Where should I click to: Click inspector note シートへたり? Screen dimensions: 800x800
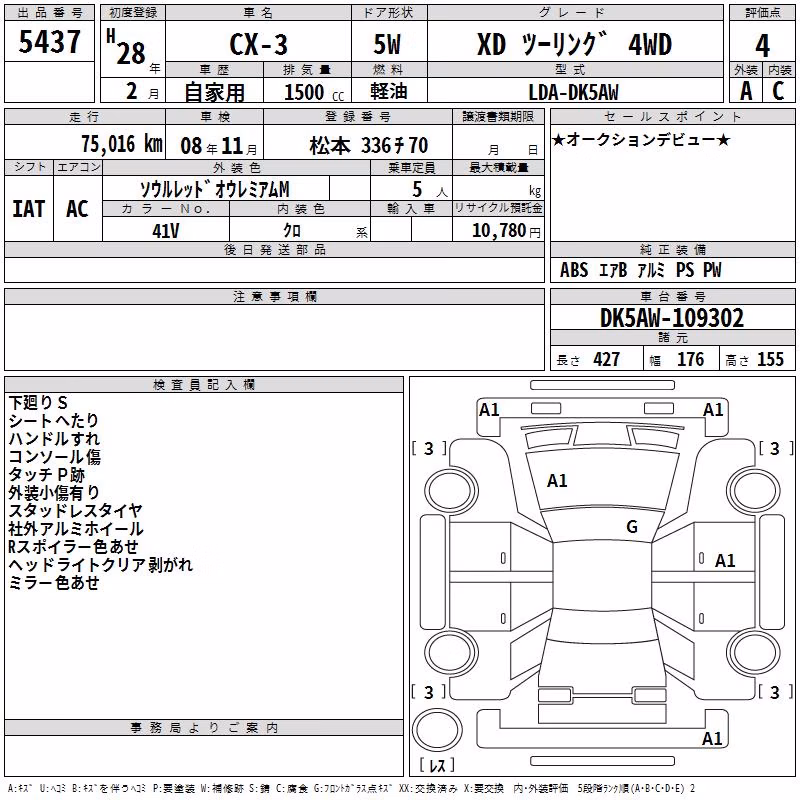click(x=54, y=420)
